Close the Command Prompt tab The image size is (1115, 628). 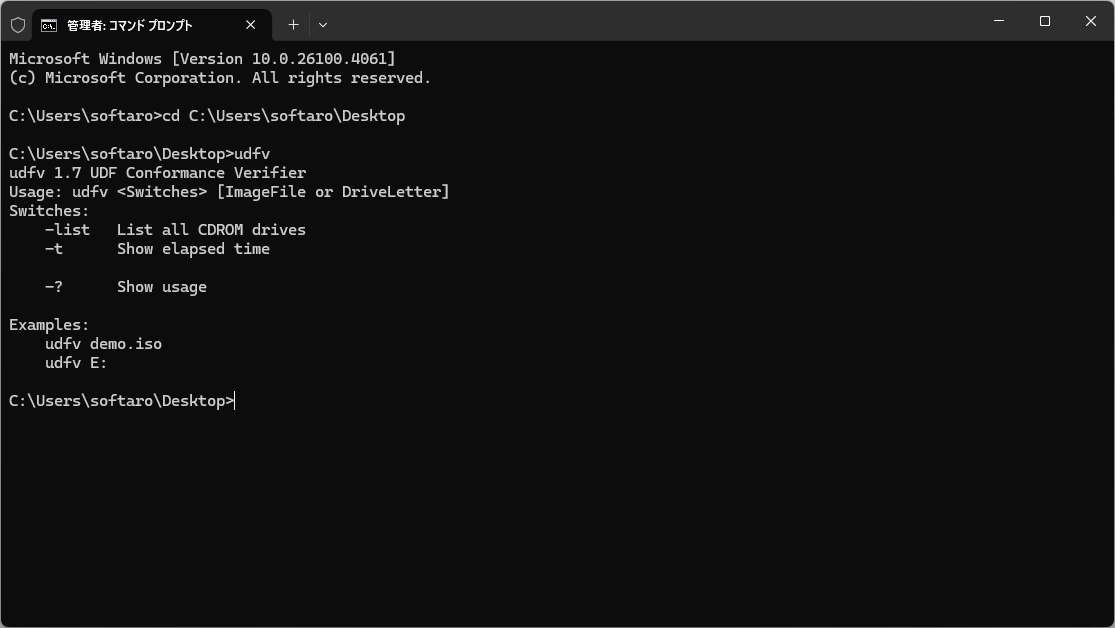[x=250, y=25]
